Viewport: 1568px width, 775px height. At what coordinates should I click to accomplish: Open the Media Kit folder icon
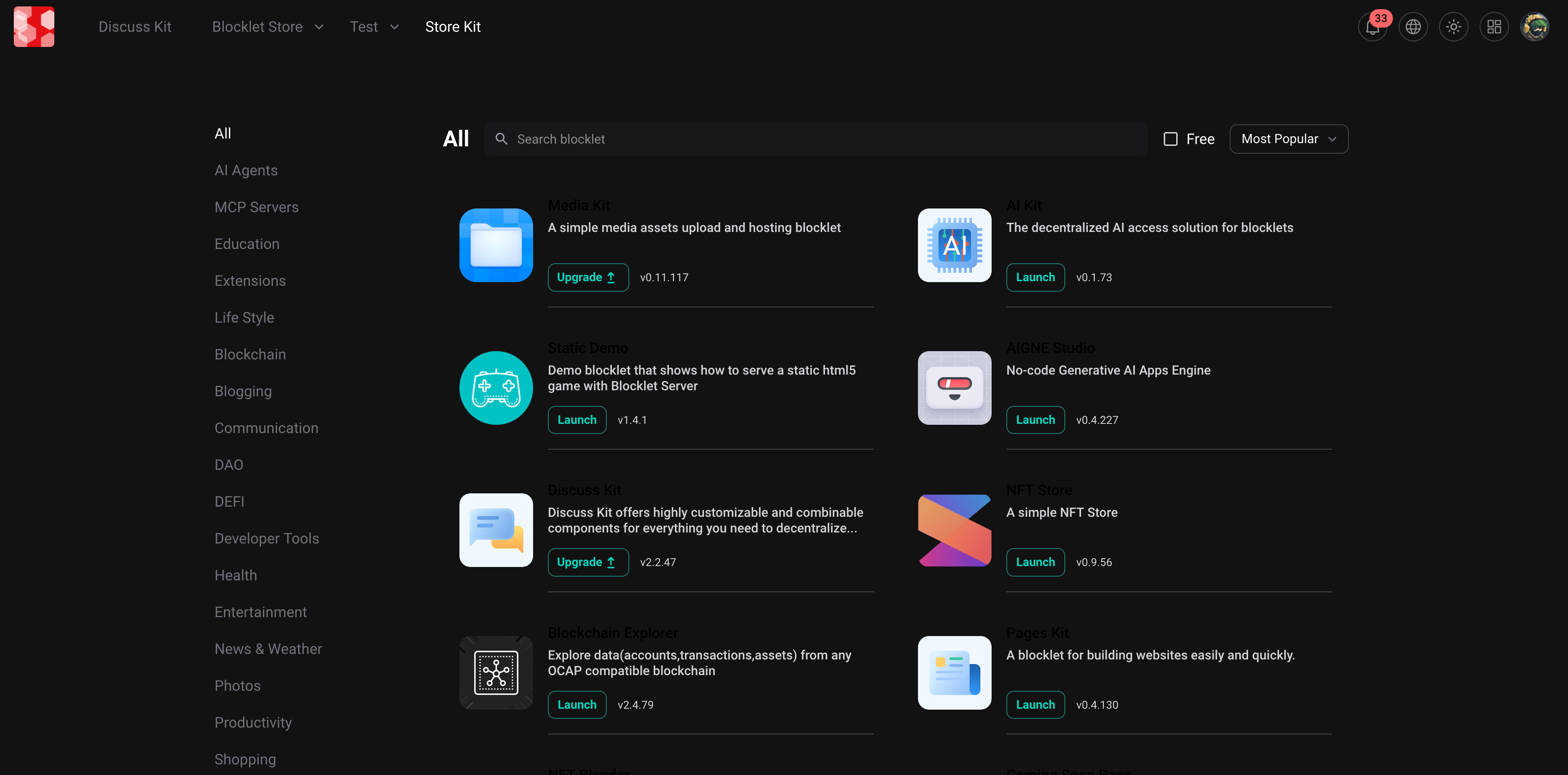(496, 245)
